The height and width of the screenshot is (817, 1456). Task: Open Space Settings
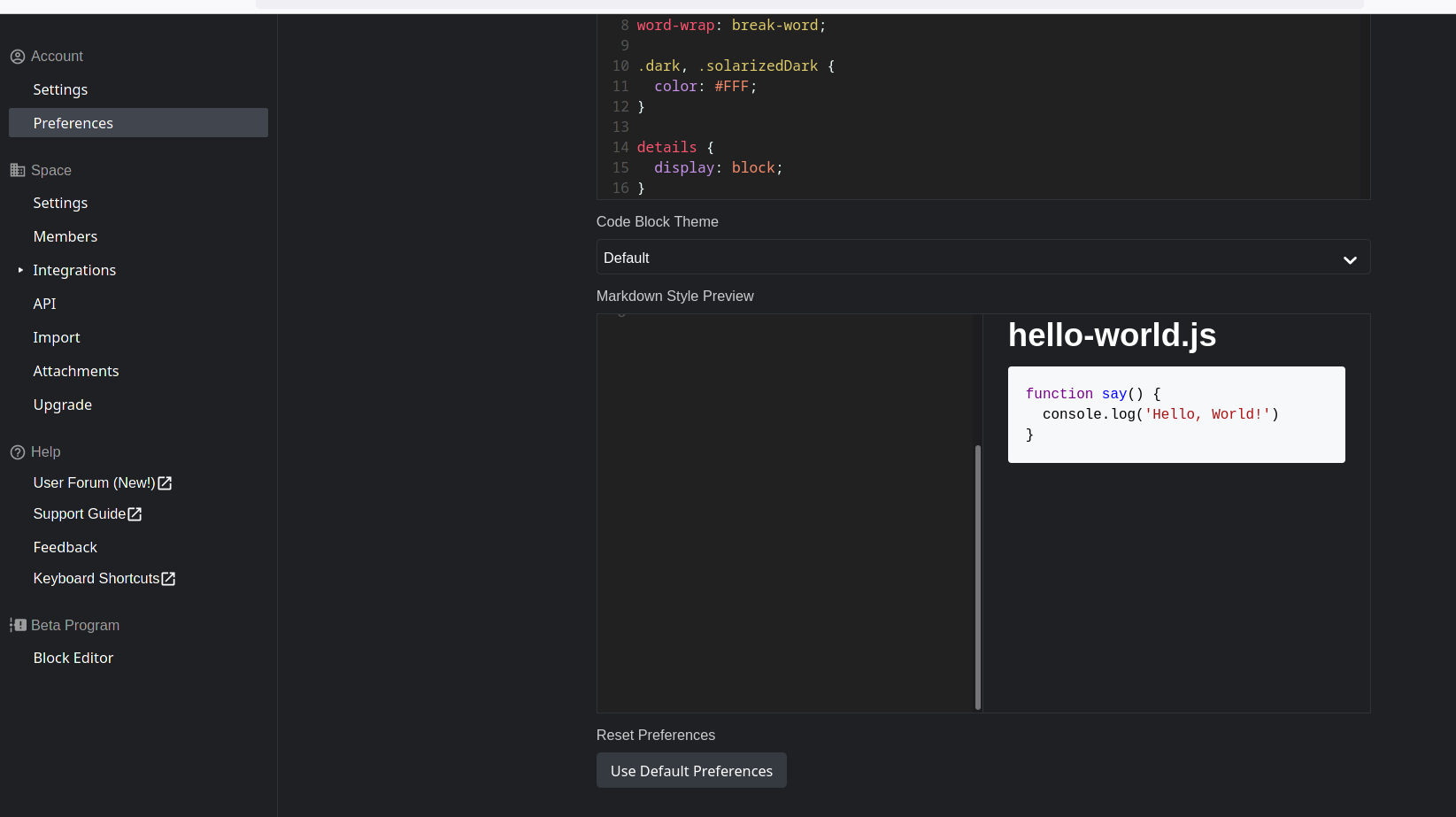(60, 203)
